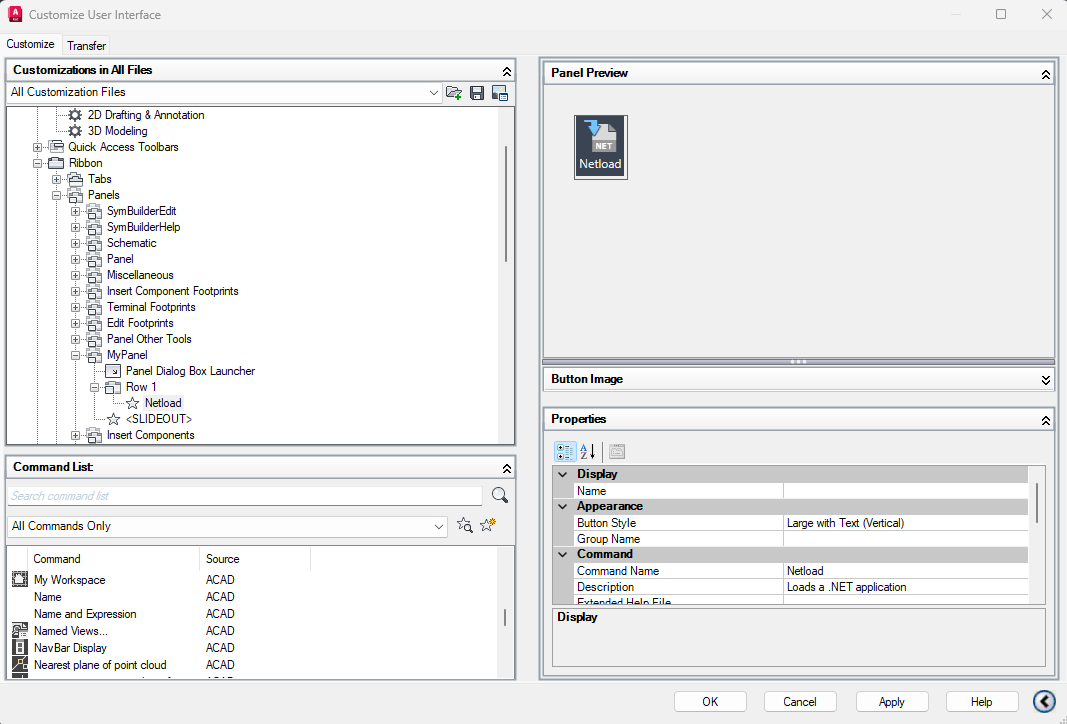The width and height of the screenshot is (1067, 724).
Task: Switch to the Transfer tab
Action: pyautogui.click(x=86, y=45)
